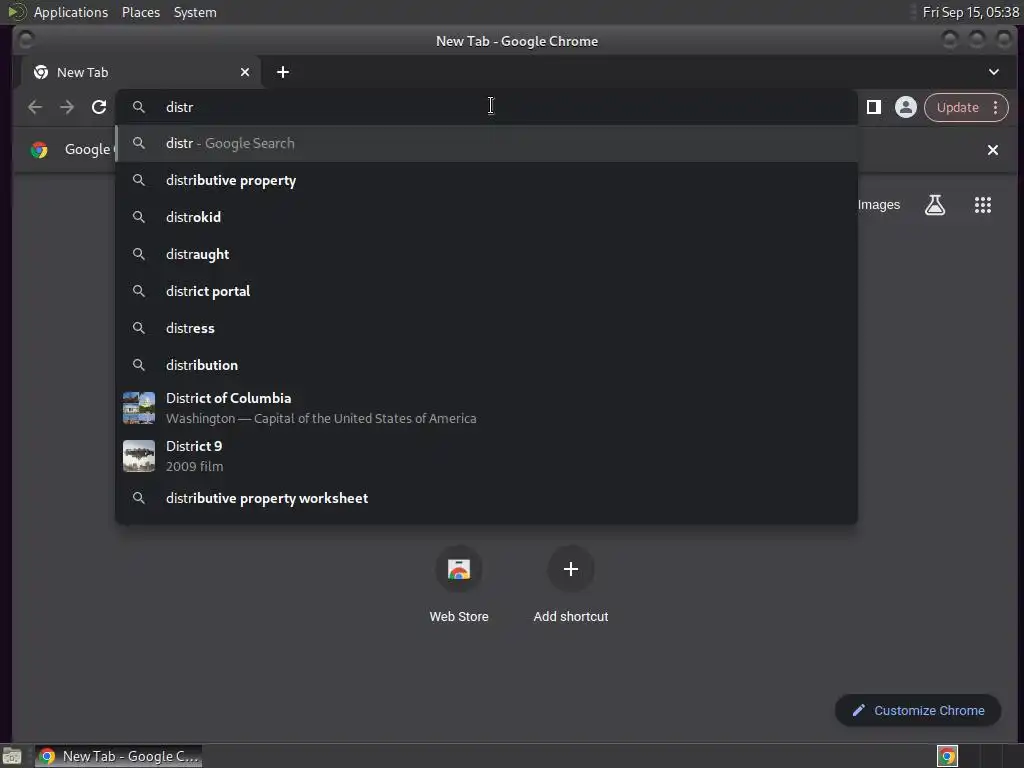Choose the 'district portal' suggestion
The image size is (1024, 768).
[x=486, y=291]
